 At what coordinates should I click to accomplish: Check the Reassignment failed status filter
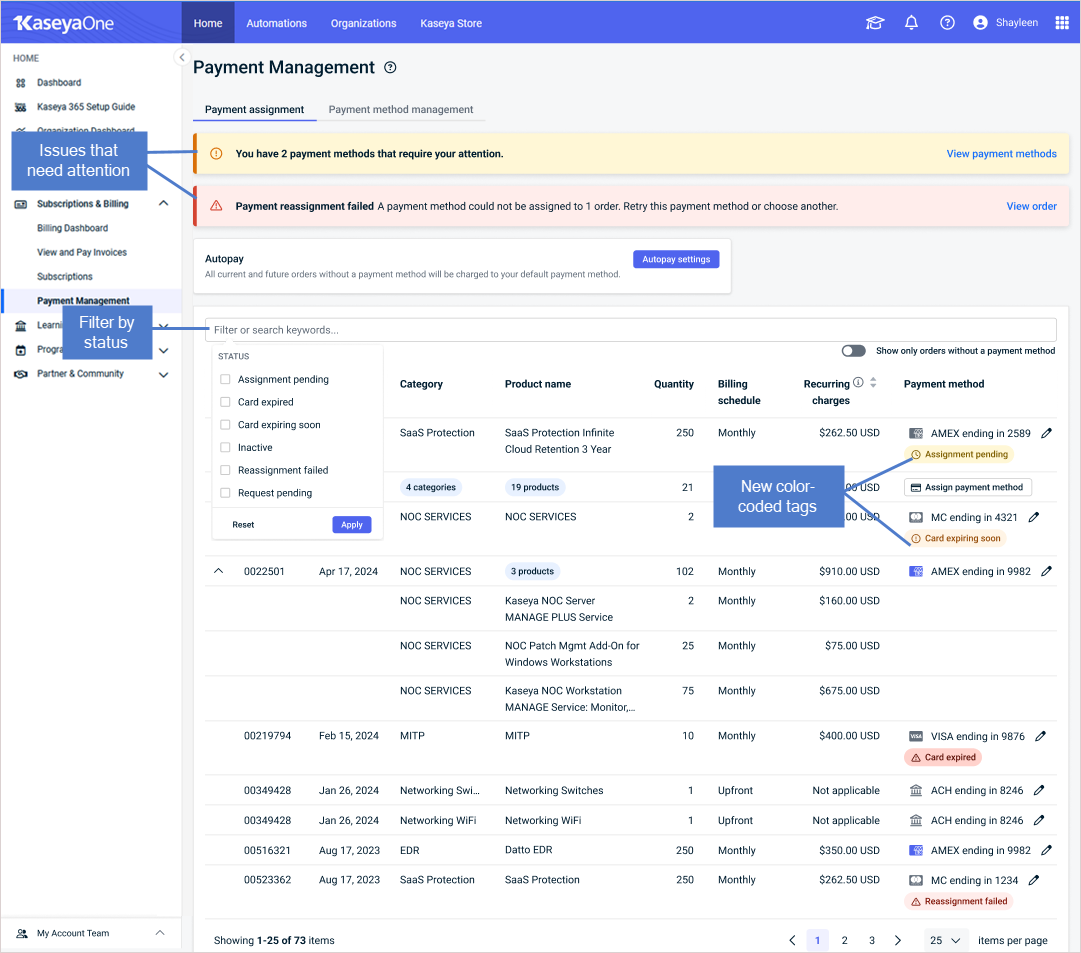[x=225, y=470]
